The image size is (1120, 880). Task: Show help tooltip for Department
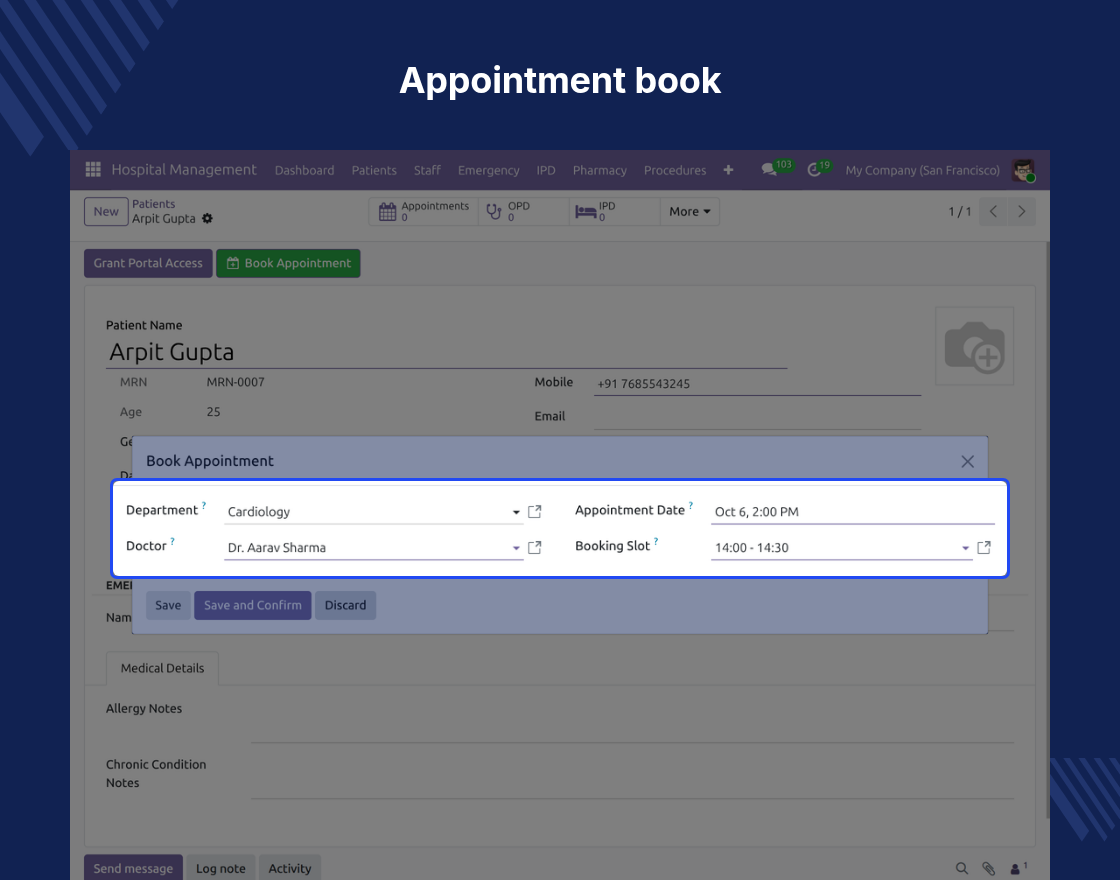(x=204, y=505)
